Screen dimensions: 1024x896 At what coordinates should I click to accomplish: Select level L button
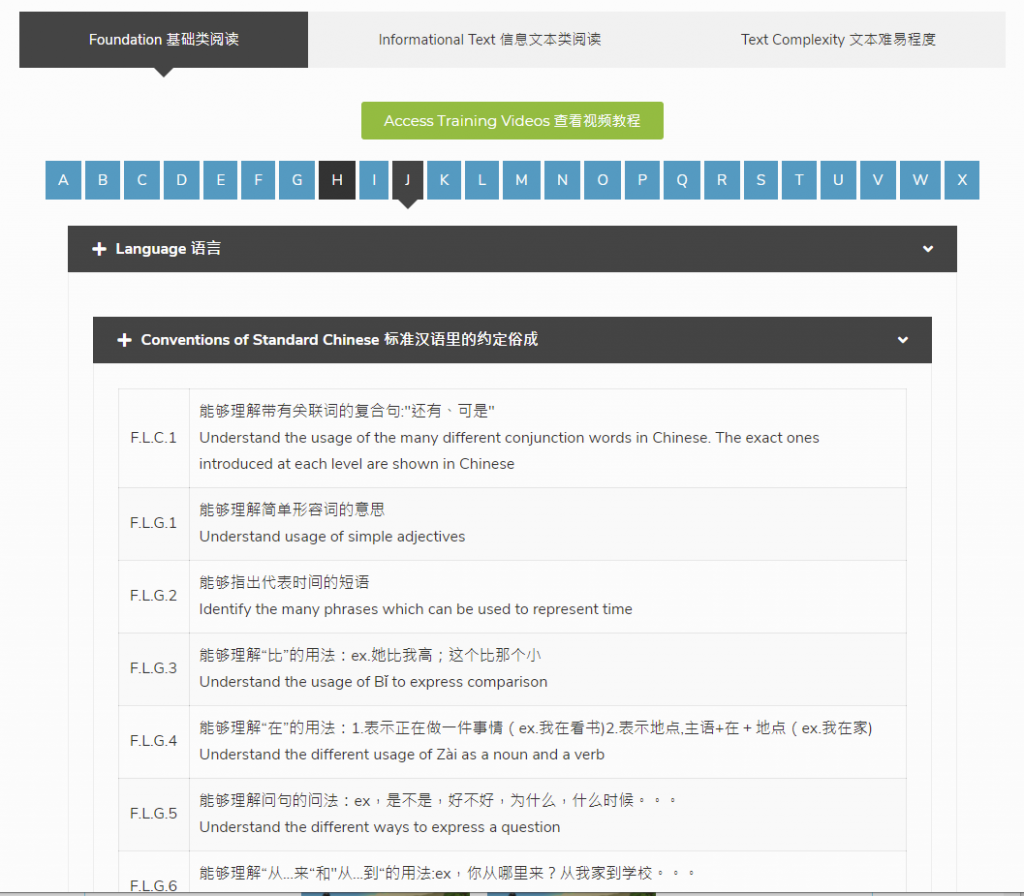pos(482,180)
